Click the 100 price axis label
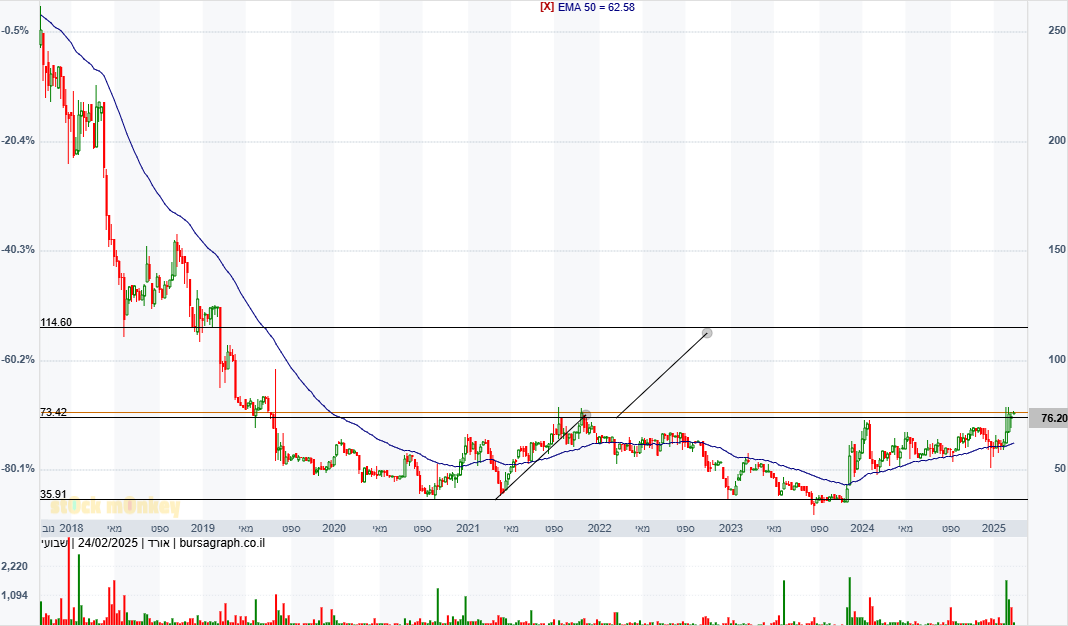This screenshot has height=626, width=1068. 1057,359
